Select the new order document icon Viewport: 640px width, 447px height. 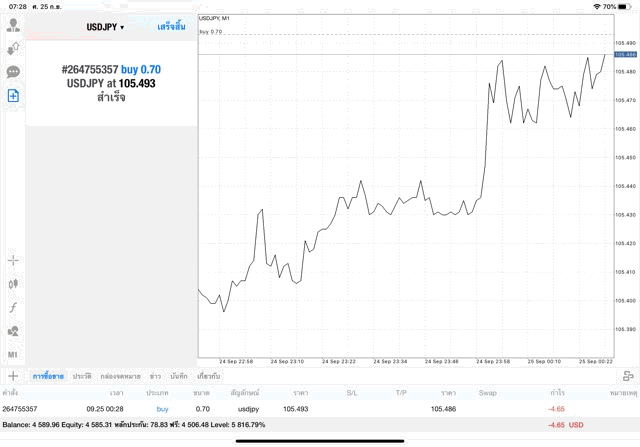point(13,96)
